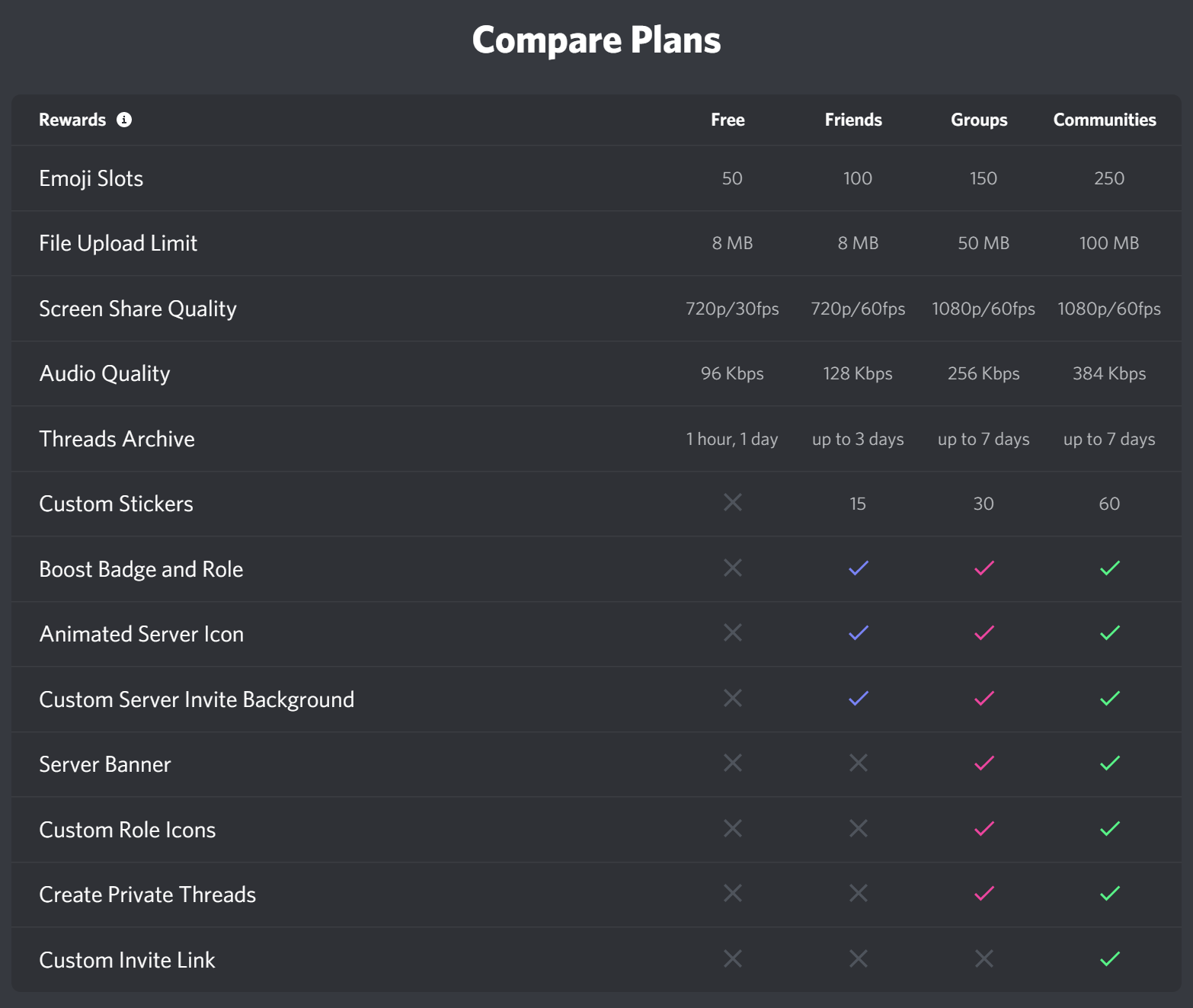This screenshot has height=1008, width=1193.
Task: Click the X under Groups for Custom Invite Link
Action: [983, 959]
